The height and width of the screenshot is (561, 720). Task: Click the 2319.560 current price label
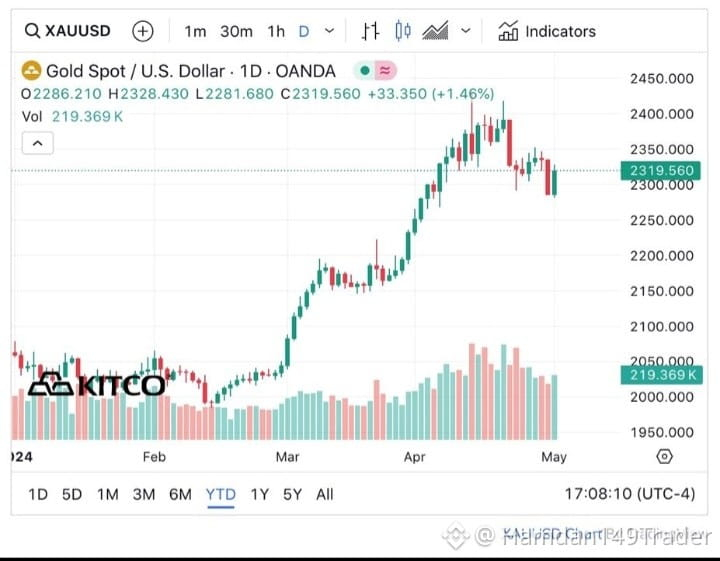[660, 170]
